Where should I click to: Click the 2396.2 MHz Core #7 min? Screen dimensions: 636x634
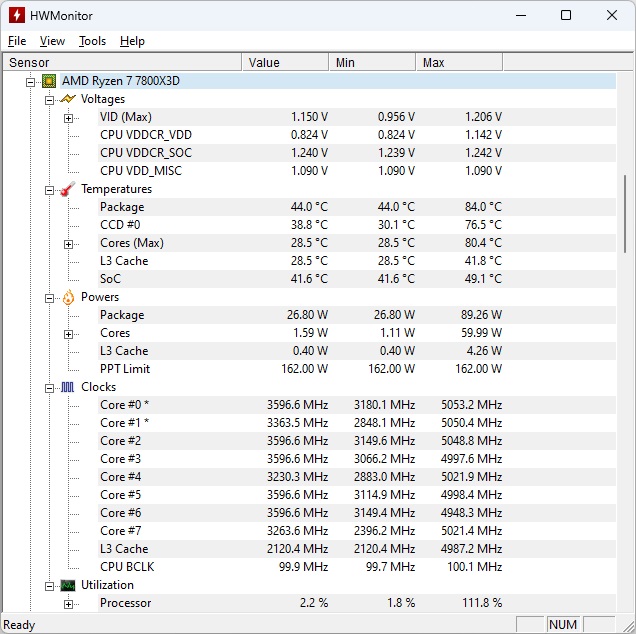coord(384,531)
